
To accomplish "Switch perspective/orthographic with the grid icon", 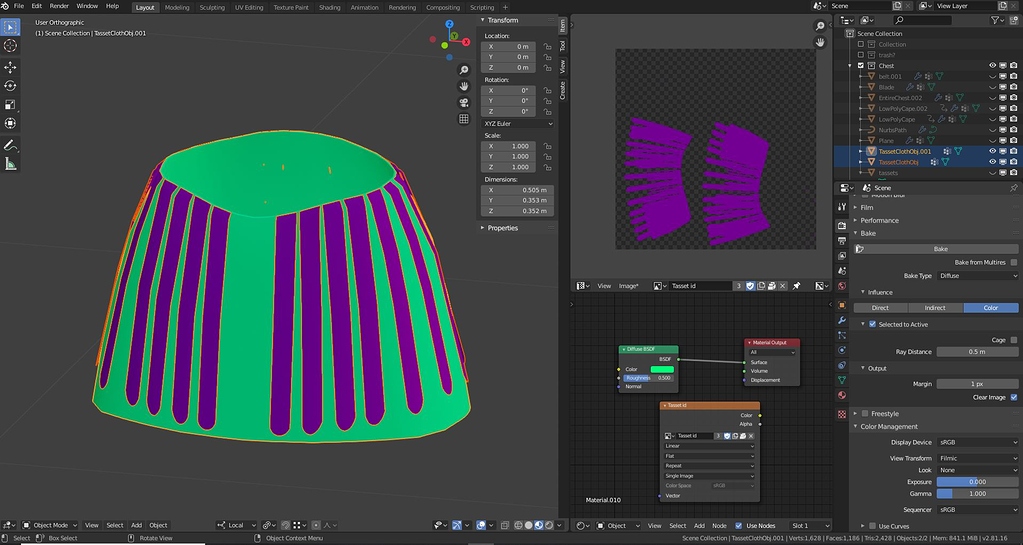I will click(x=464, y=119).
